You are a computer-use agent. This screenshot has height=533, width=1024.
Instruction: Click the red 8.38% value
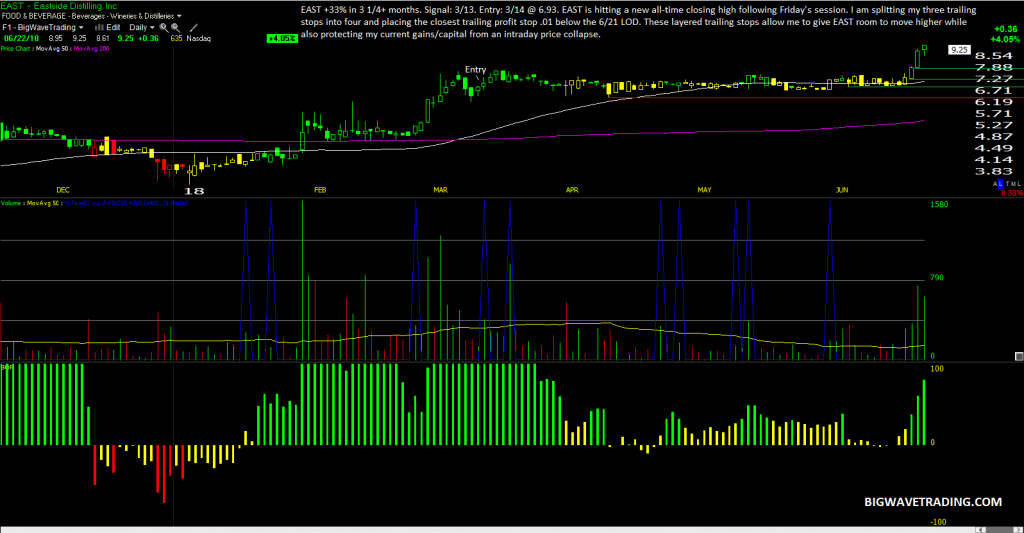point(1012,193)
